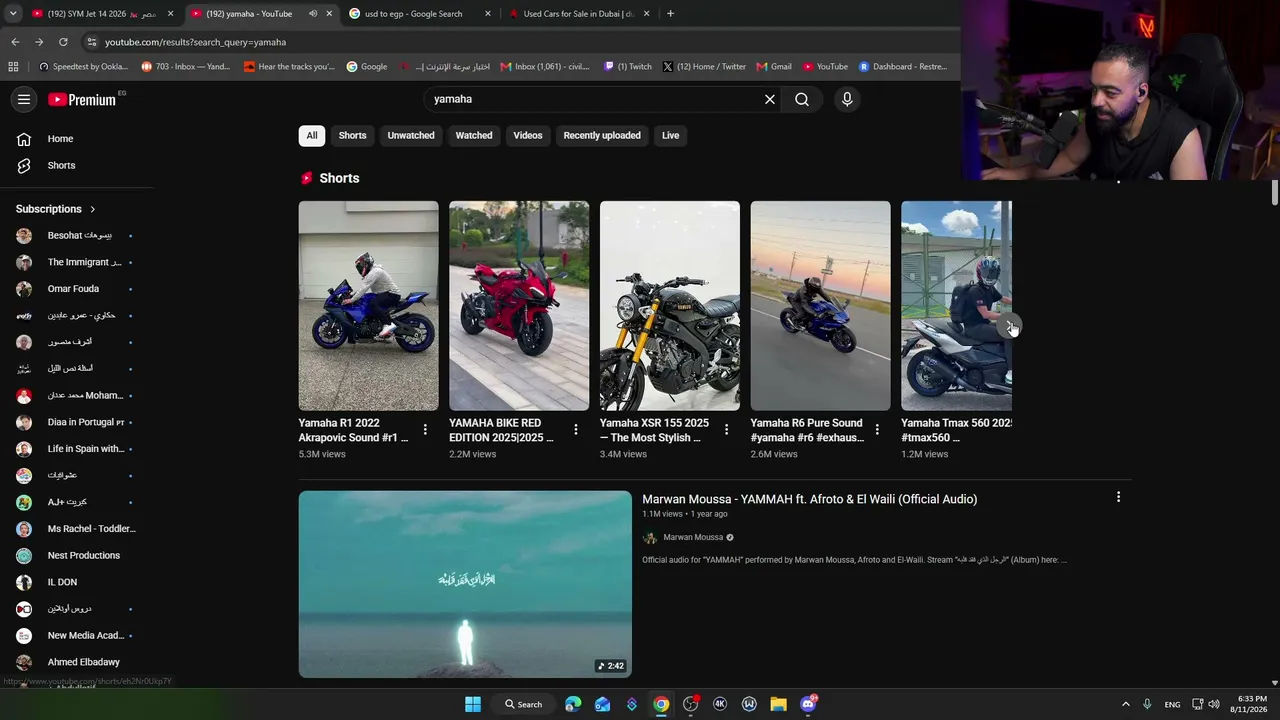
Task: Switch to the usd to egp Google tab
Action: [x=418, y=14]
